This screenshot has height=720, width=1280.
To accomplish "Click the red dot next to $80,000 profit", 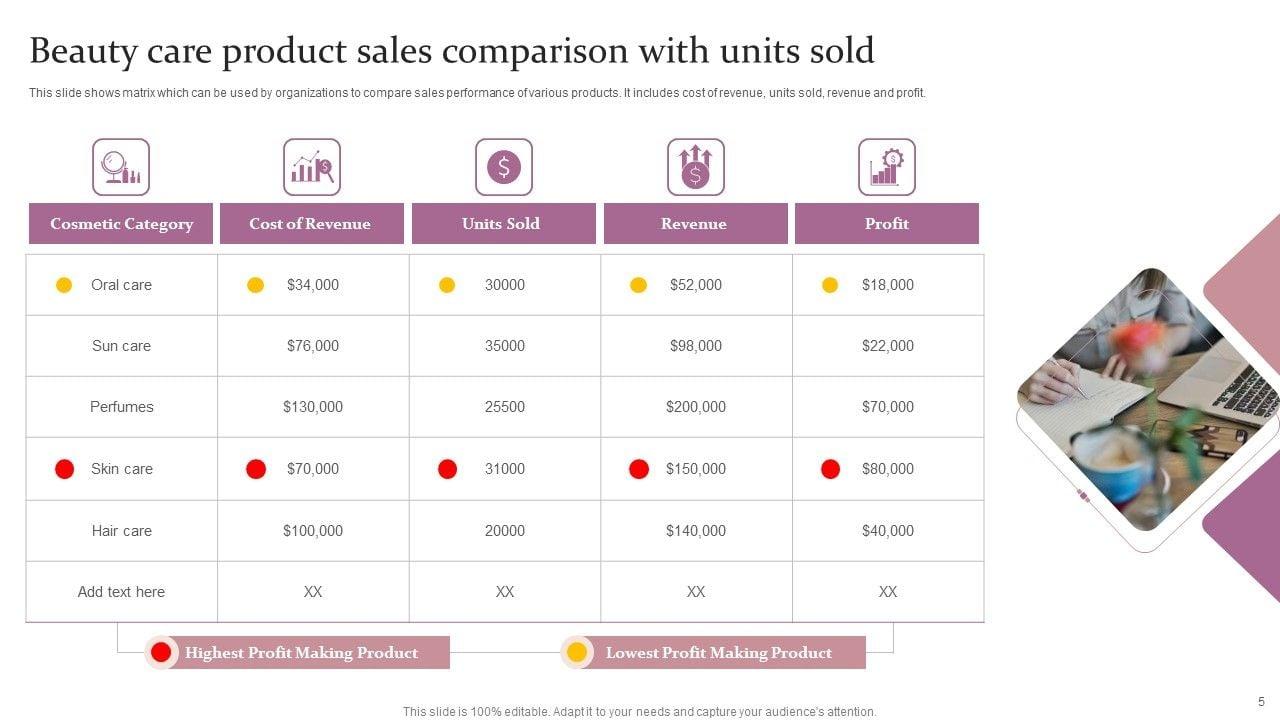I will click(830, 469).
